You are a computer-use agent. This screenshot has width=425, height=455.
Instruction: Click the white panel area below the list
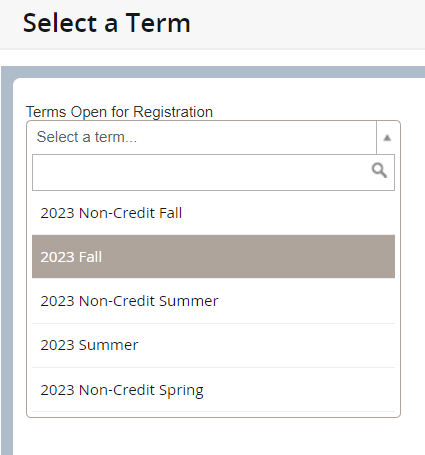[x=213, y=435]
